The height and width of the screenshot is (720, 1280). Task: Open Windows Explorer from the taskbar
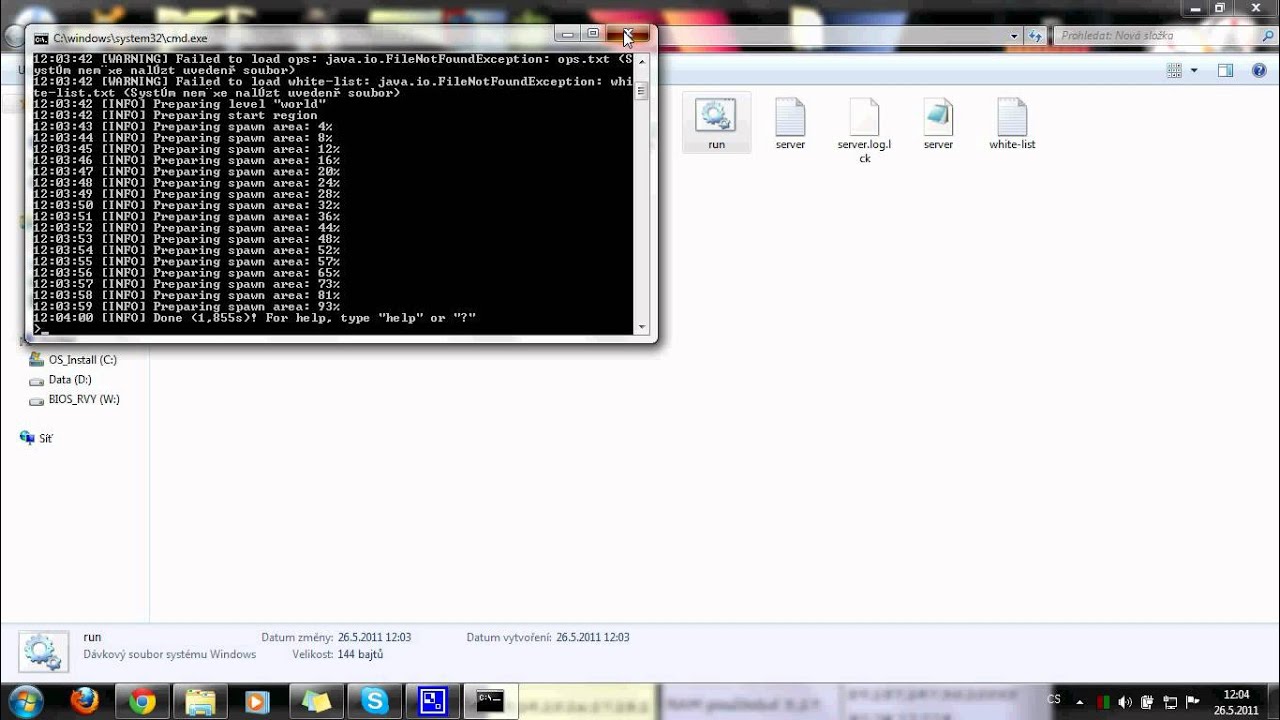click(x=200, y=701)
